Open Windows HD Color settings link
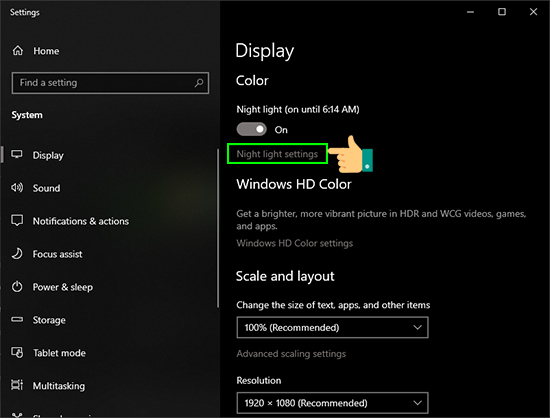 pyautogui.click(x=295, y=243)
